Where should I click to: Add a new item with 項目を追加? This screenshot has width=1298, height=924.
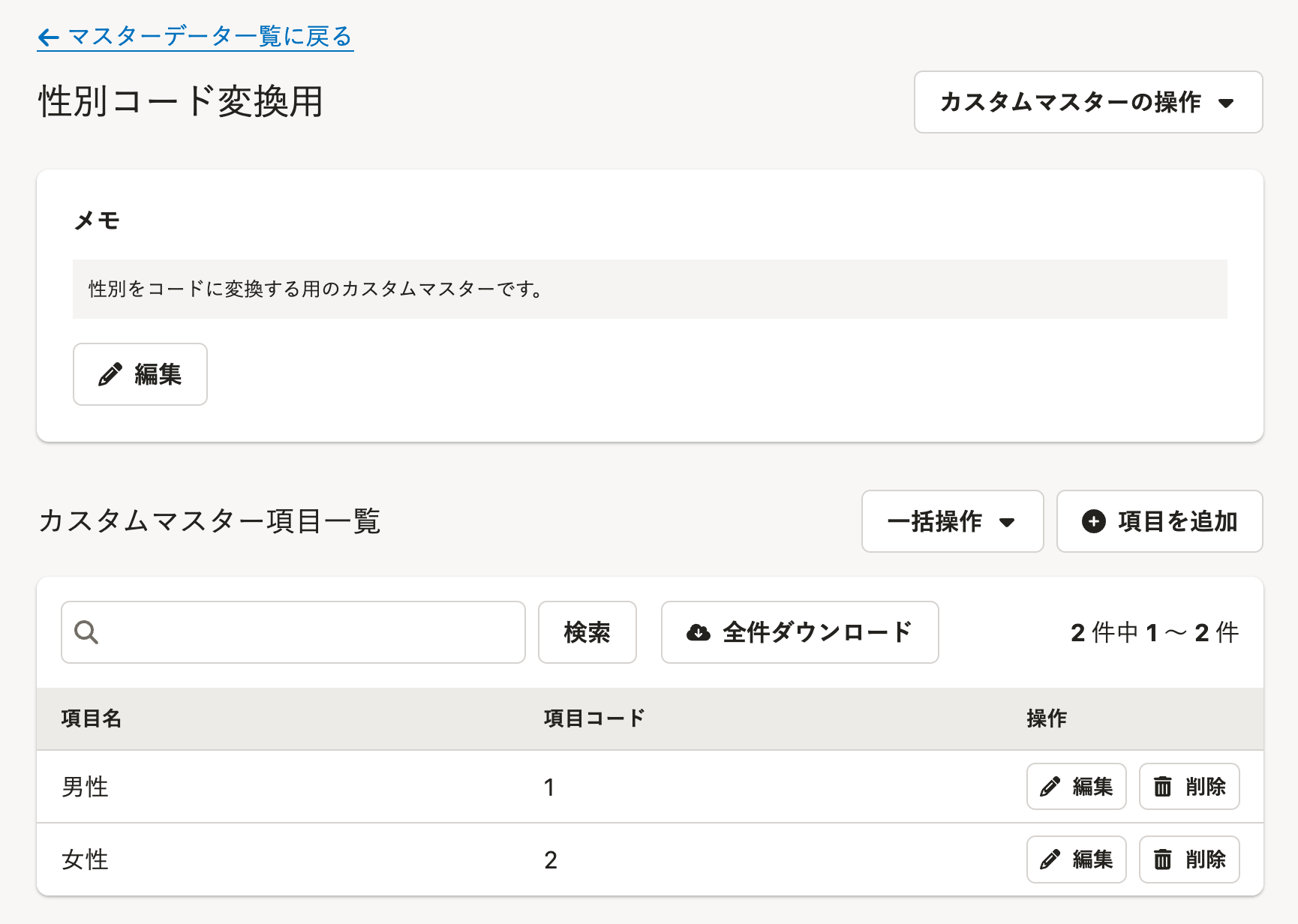(1160, 521)
